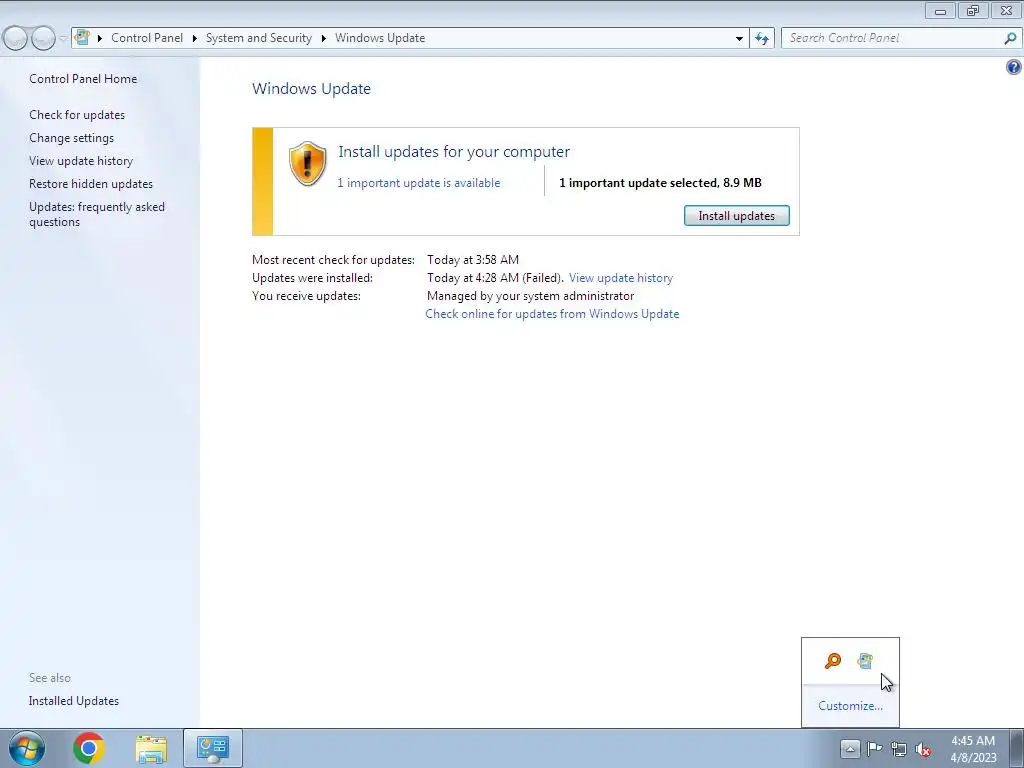
Task: Click the Control Panel breadcrumb
Action: [147, 38]
